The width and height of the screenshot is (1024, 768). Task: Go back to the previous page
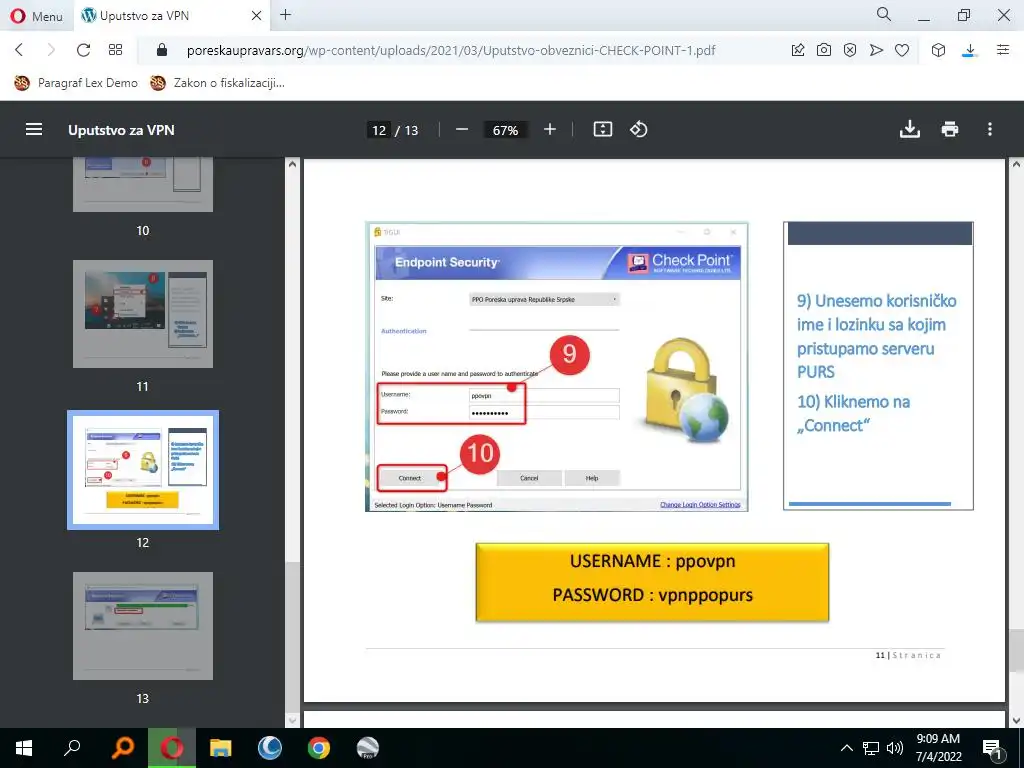pos(19,50)
